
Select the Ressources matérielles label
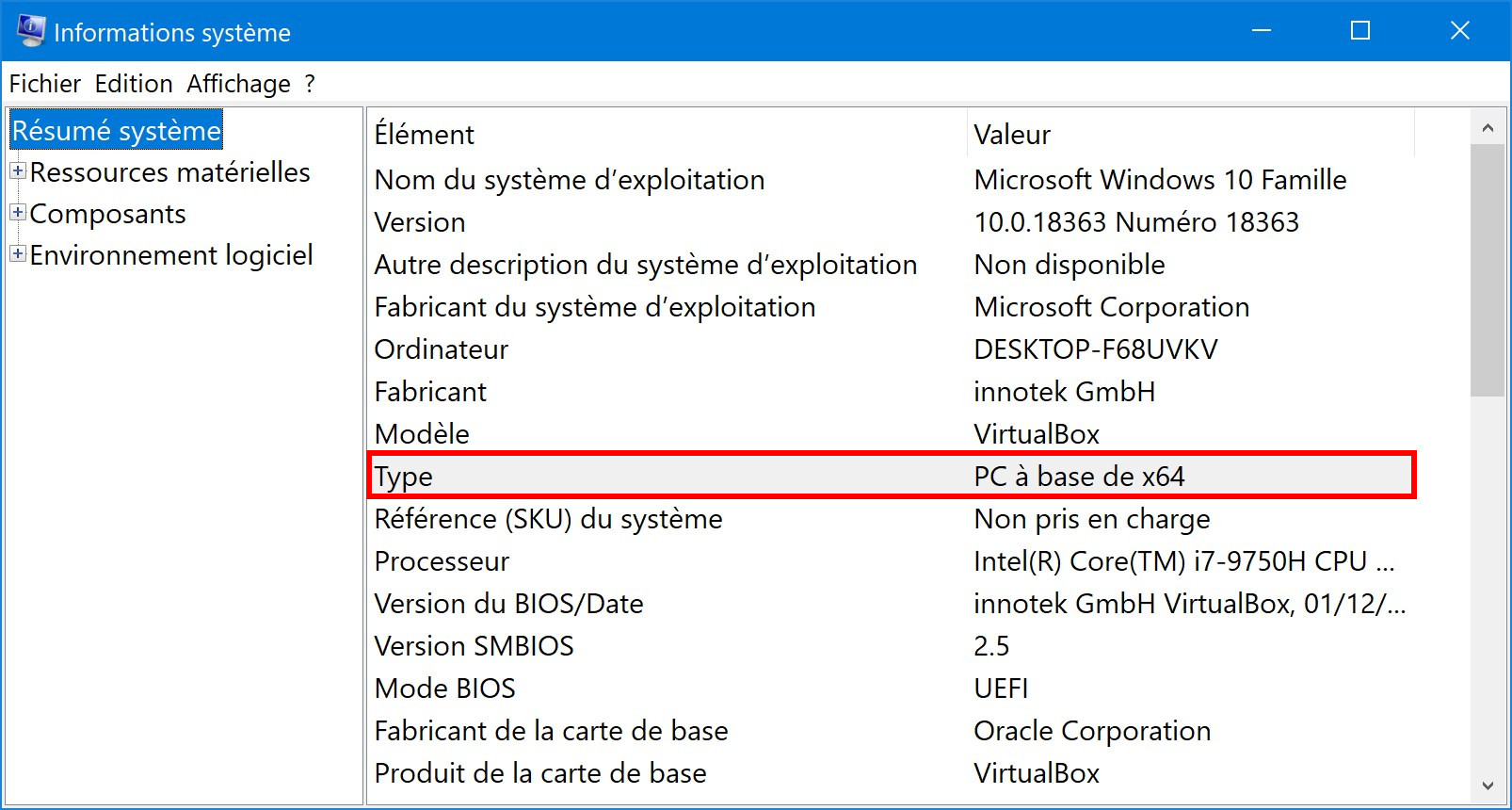click(x=170, y=171)
